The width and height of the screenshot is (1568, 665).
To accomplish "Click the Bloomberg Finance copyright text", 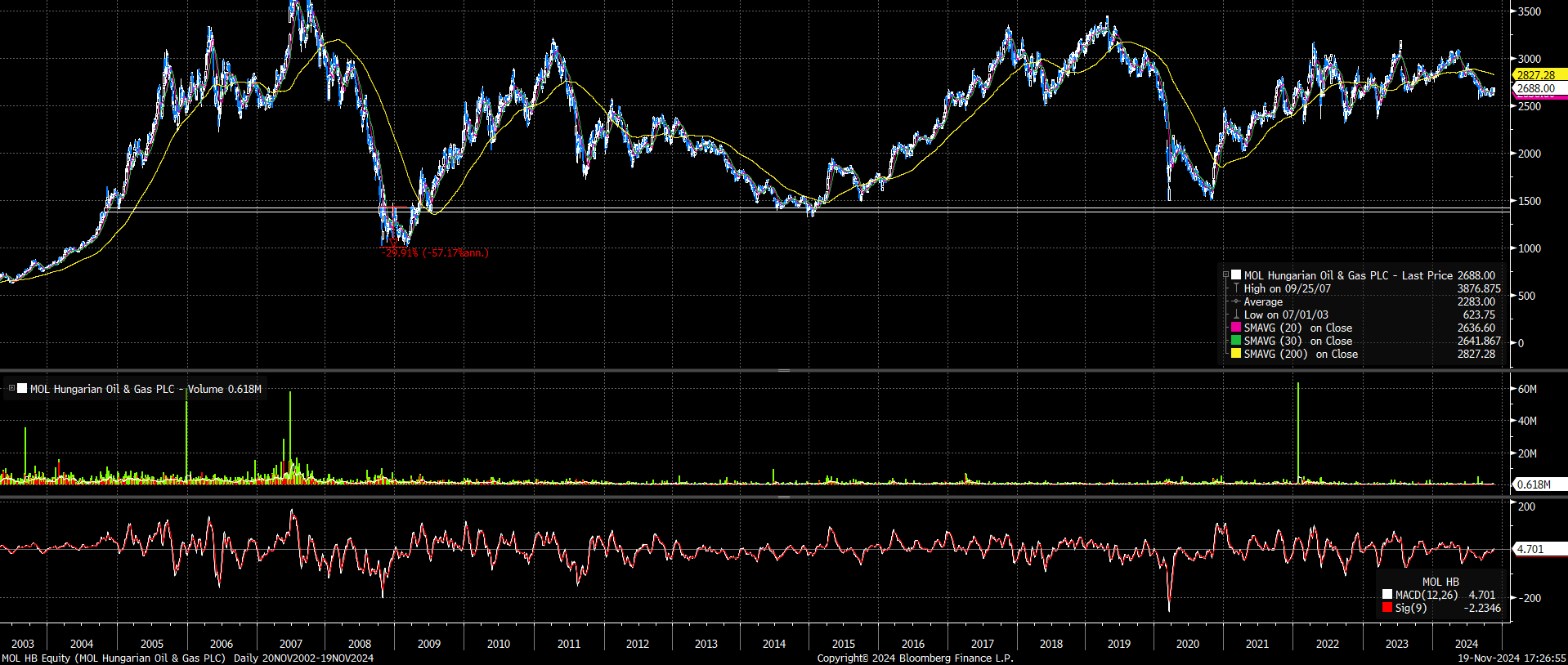I will click(x=915, y=658).
